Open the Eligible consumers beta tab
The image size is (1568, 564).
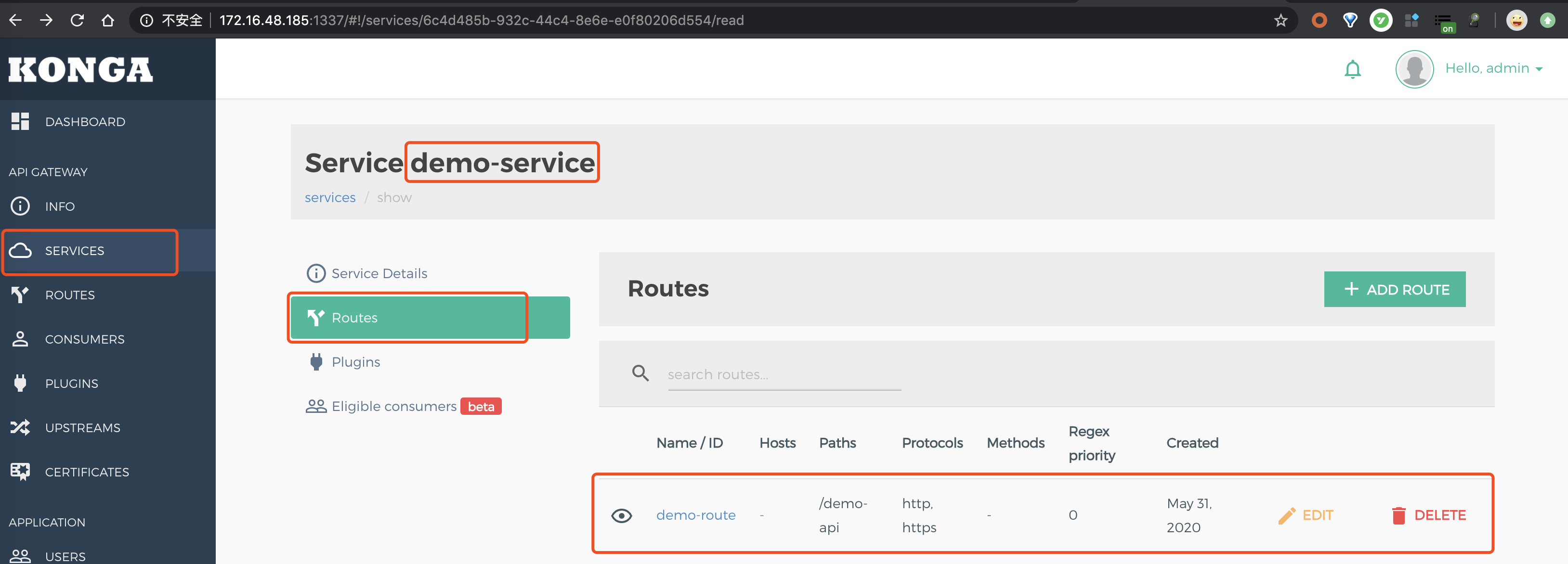[x=403, y=406]
